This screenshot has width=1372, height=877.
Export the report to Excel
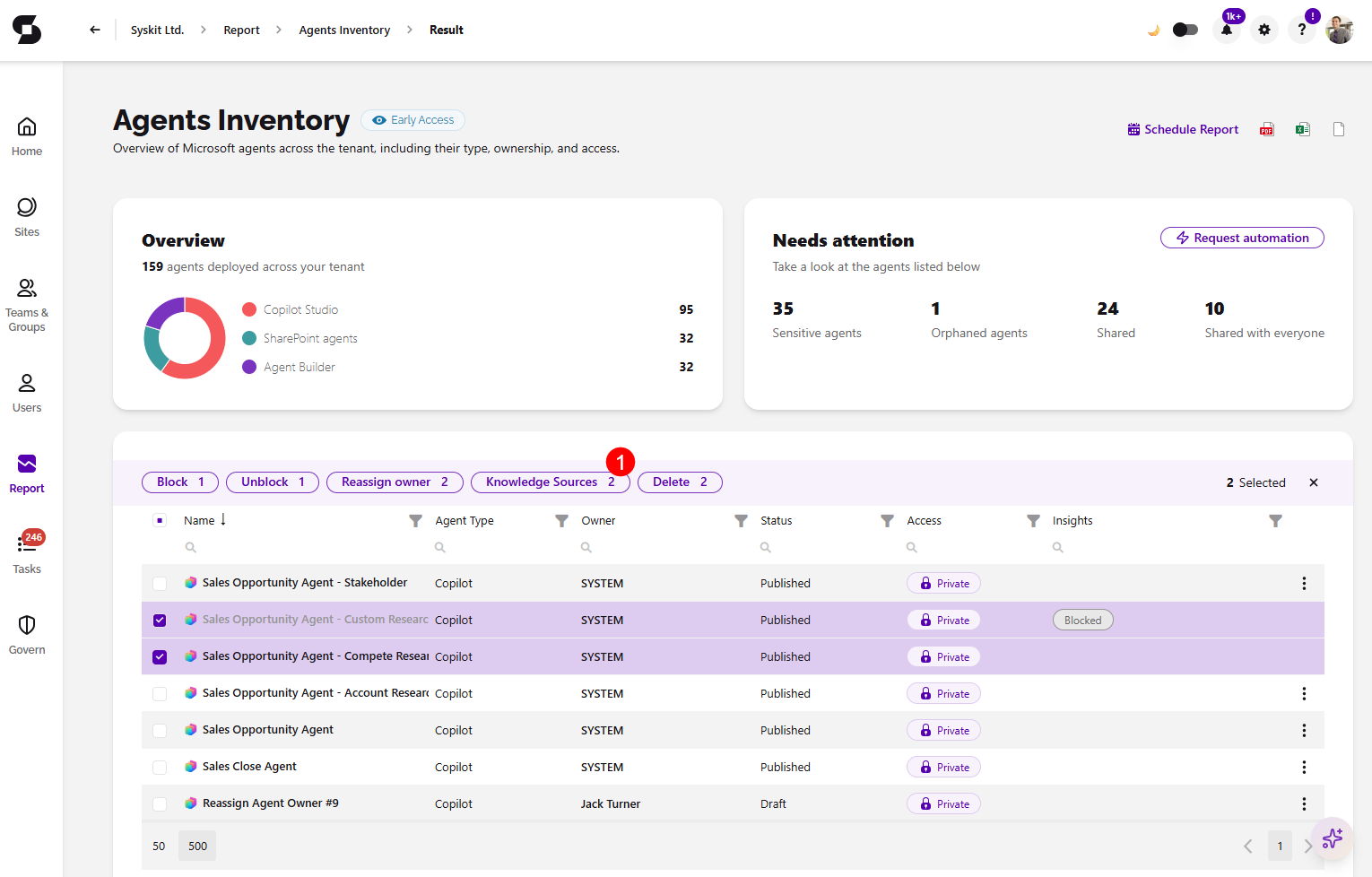click(1302, 129)
